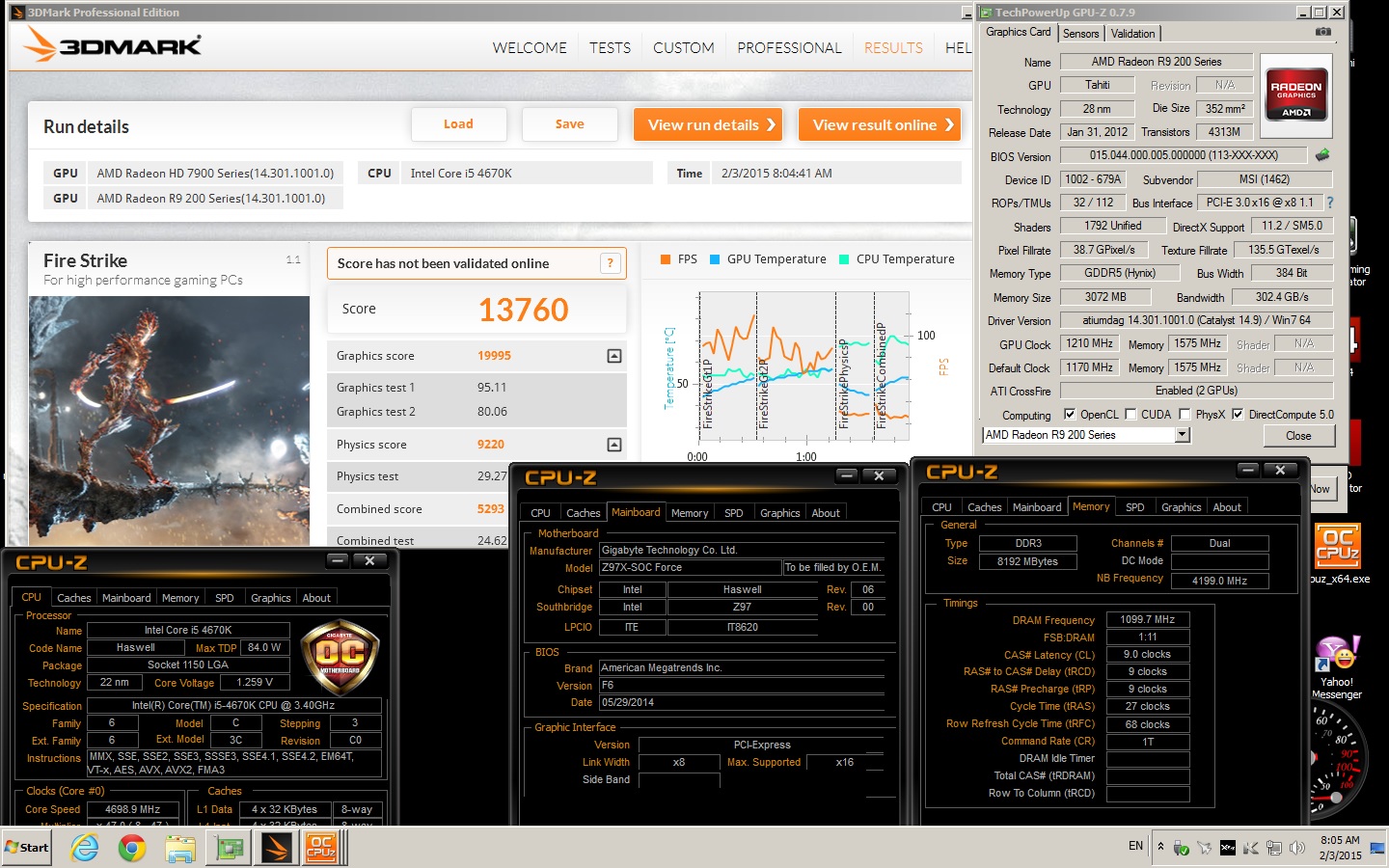Click the black XFX icon in the system tray
Screen dimensions: 1389x868
point(1228,848)
